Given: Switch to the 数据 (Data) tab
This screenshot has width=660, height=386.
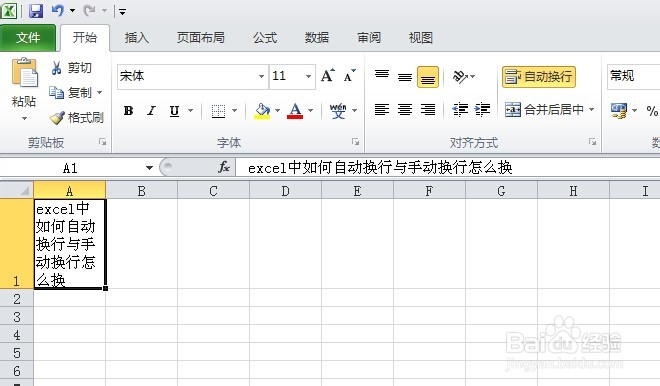Looking at the screenshot, I should pos(317,38).
